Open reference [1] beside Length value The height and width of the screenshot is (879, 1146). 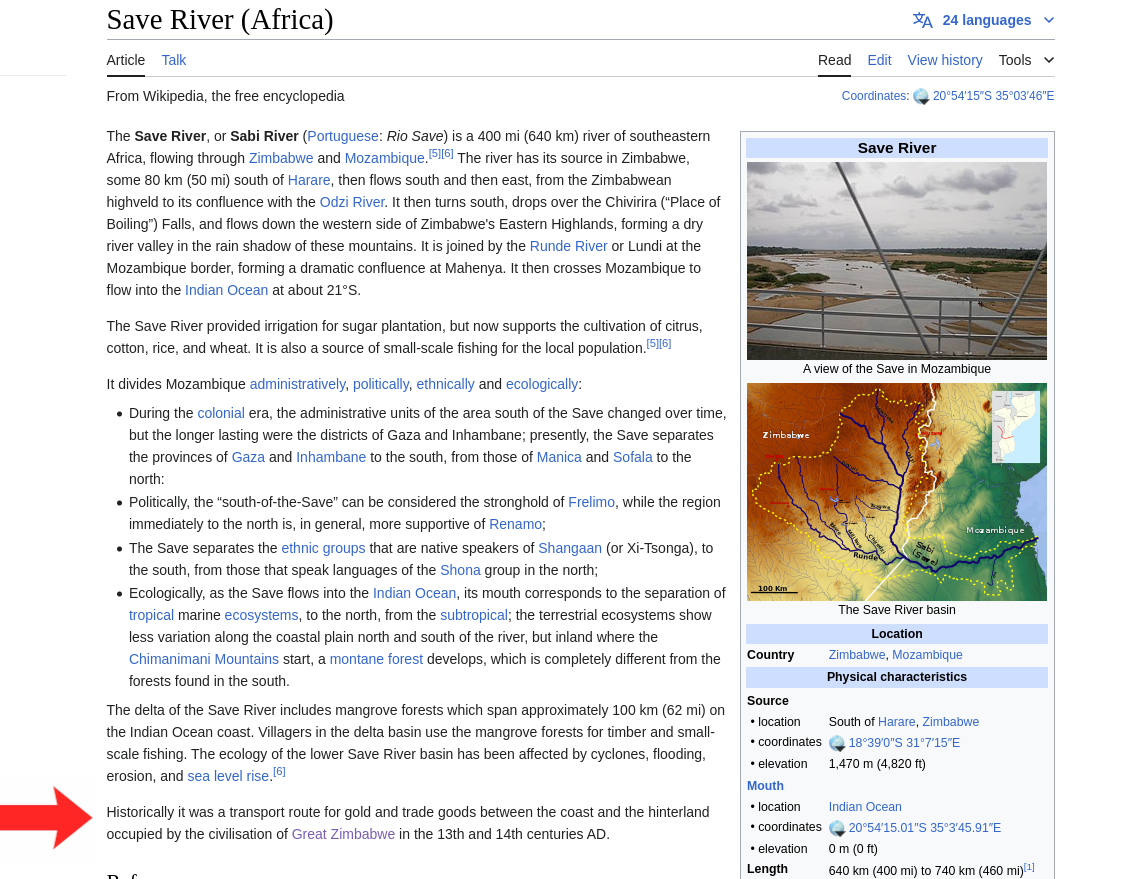(x=1029, y=867)
